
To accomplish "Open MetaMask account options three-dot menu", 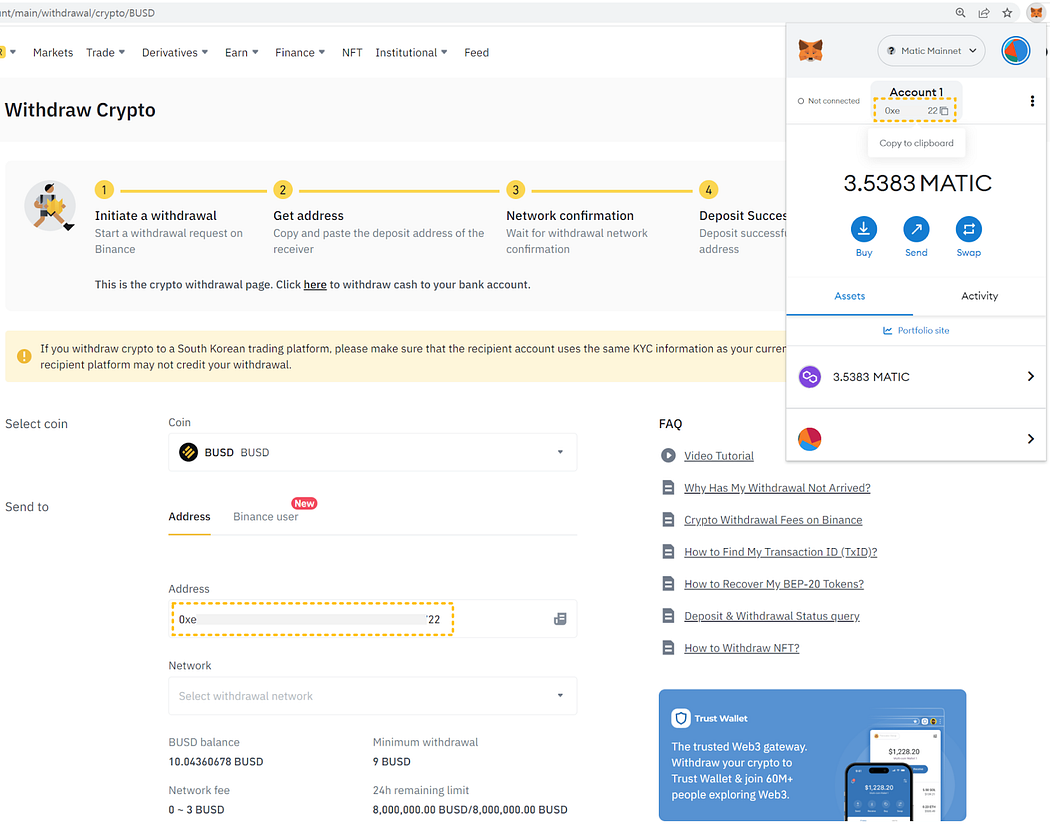I will (1032, 101).
